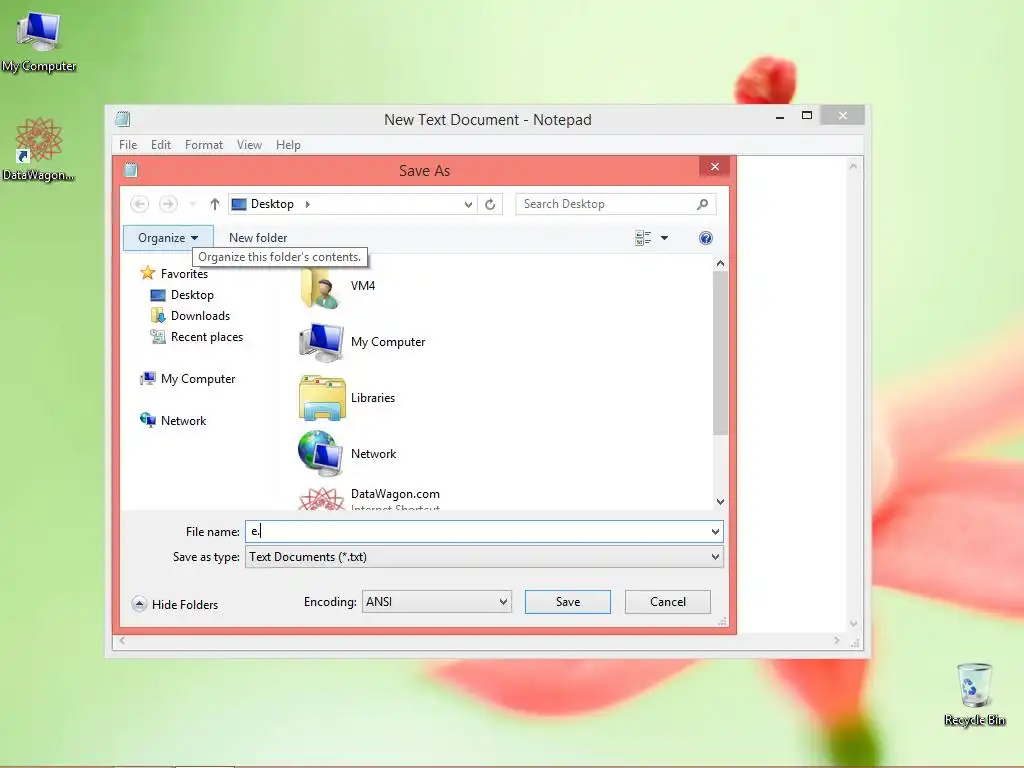This screenshot has width=1024, height=768.
Task: Open My Computer desktop icon
Action: tap(39, 42)
